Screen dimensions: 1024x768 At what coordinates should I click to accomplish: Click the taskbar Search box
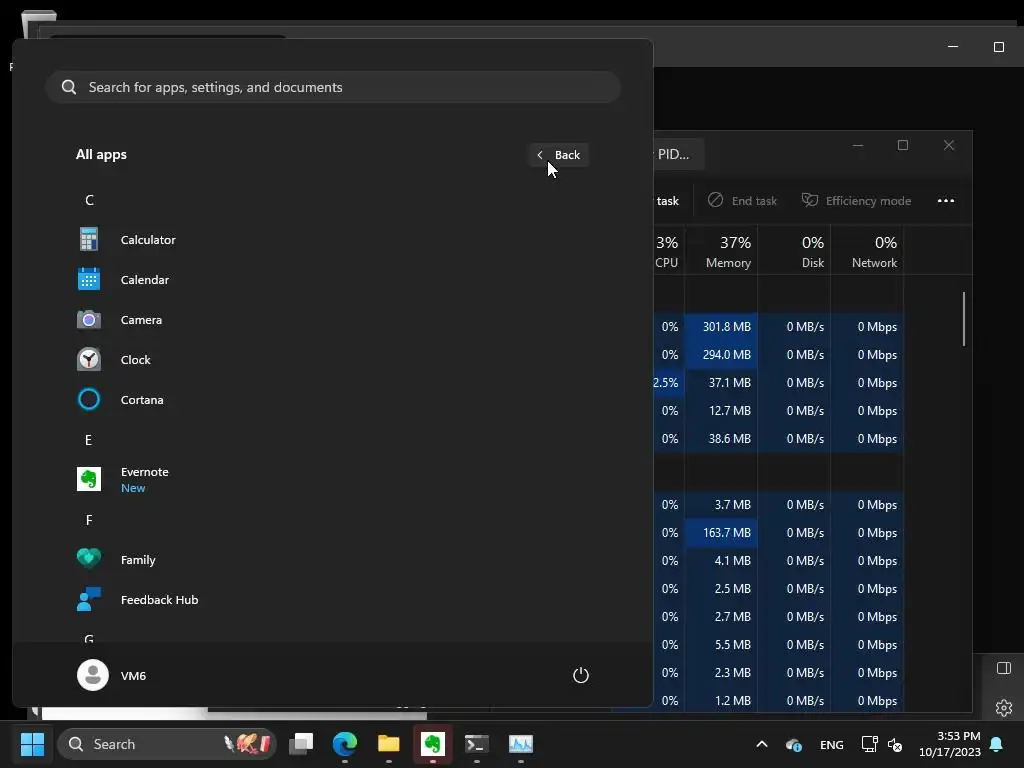coord(167,744)
